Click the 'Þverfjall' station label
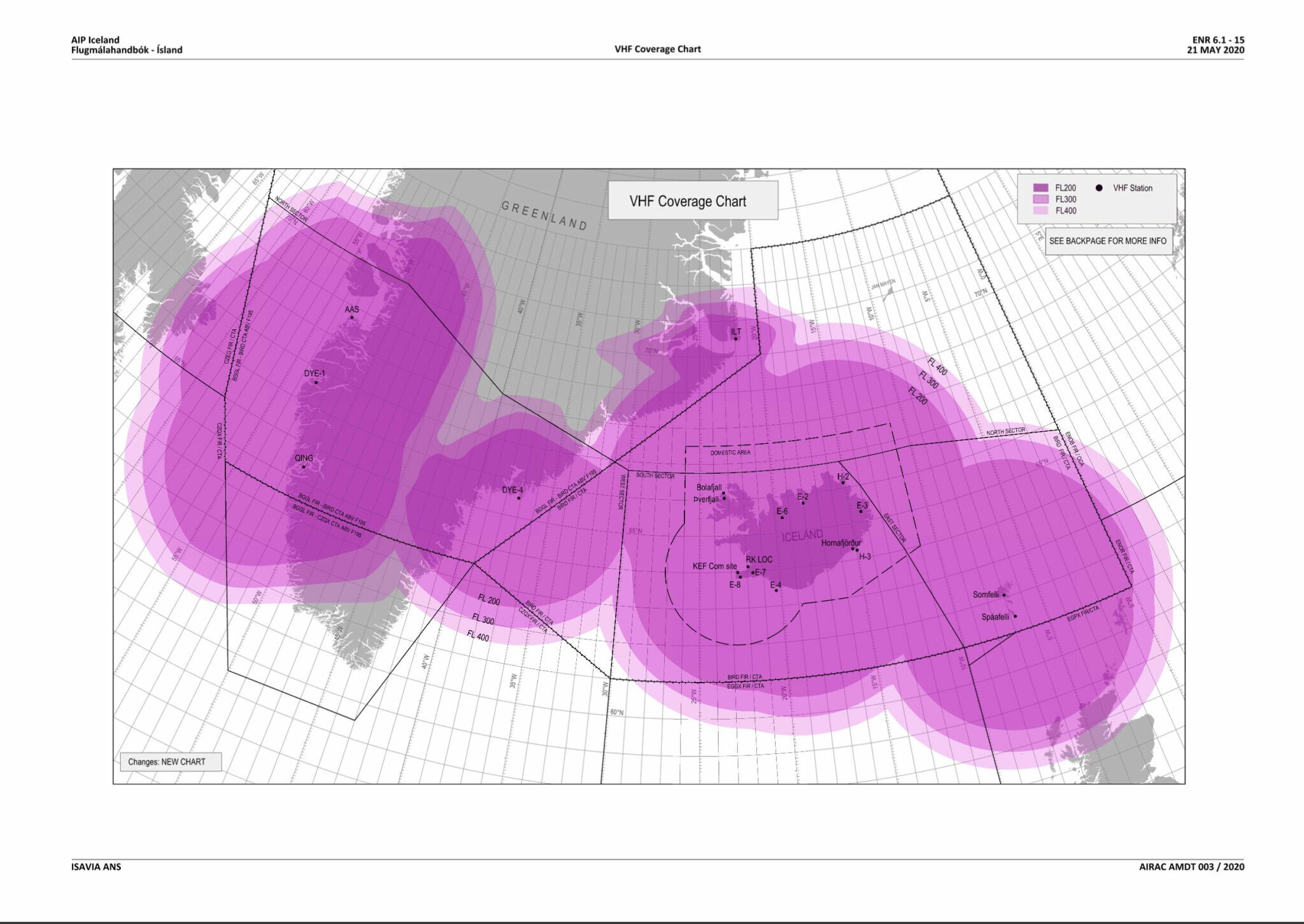 pos(706,499)
